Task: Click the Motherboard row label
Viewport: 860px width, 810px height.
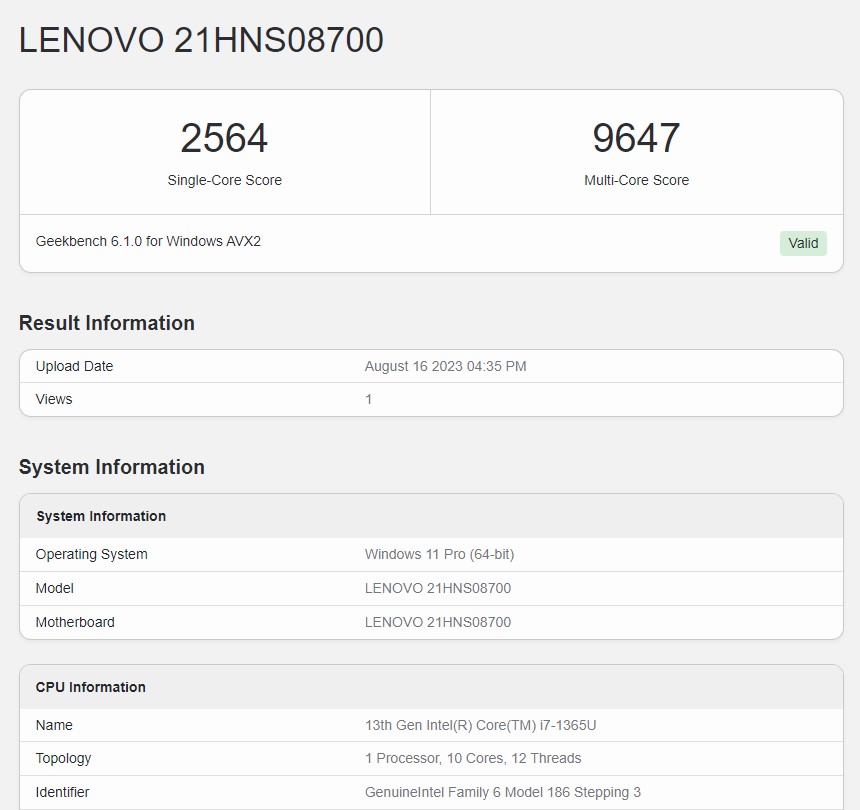Action: pos(75,622)
